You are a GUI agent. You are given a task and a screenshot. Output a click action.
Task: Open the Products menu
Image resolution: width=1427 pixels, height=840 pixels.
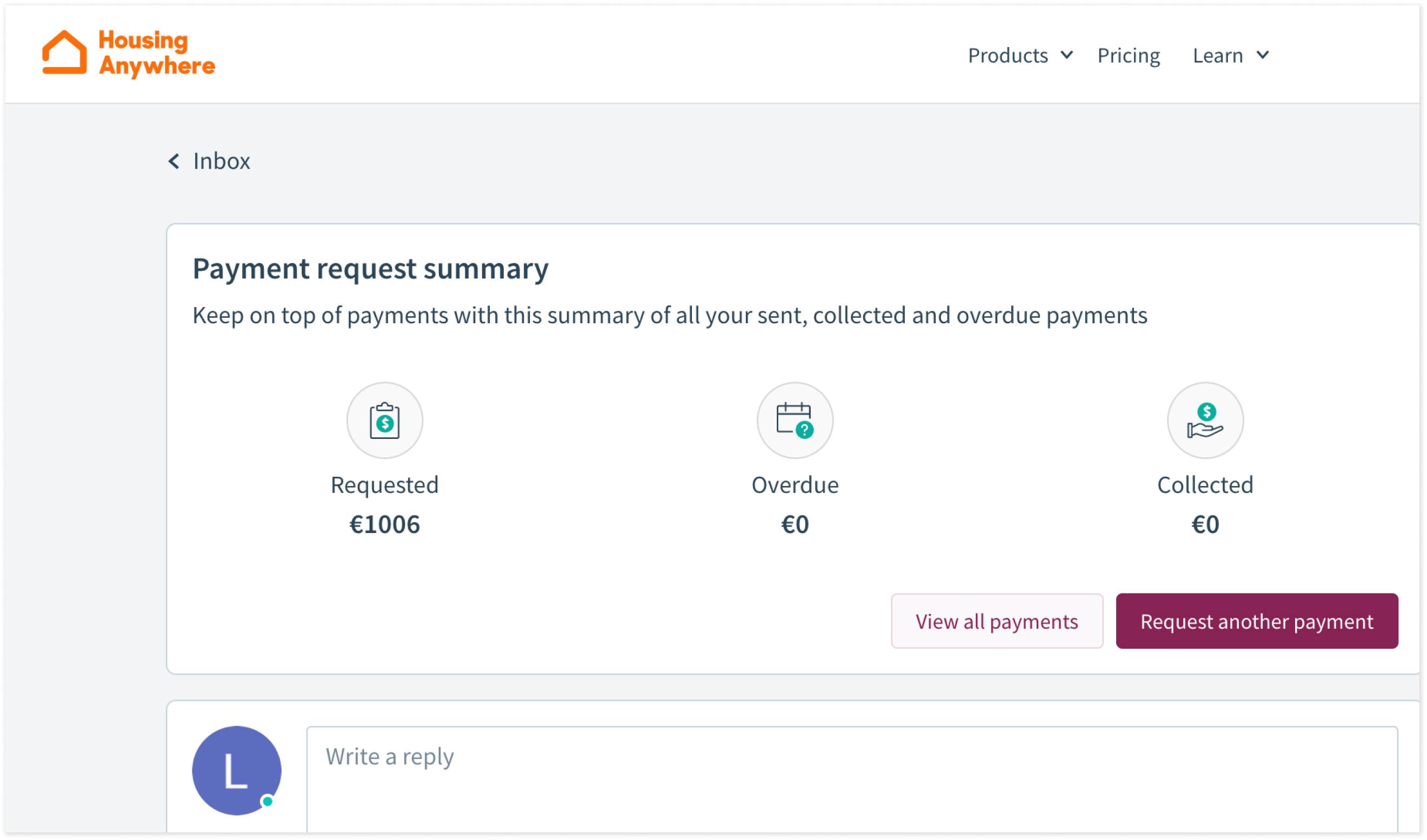pos(1008,56)
